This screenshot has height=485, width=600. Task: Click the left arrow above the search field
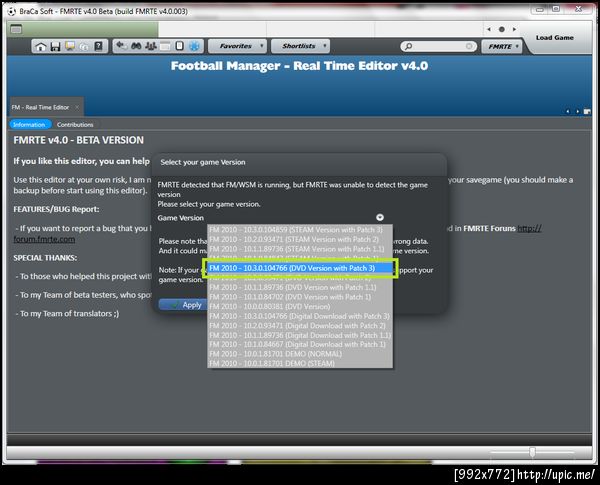[x=489, y=29]
